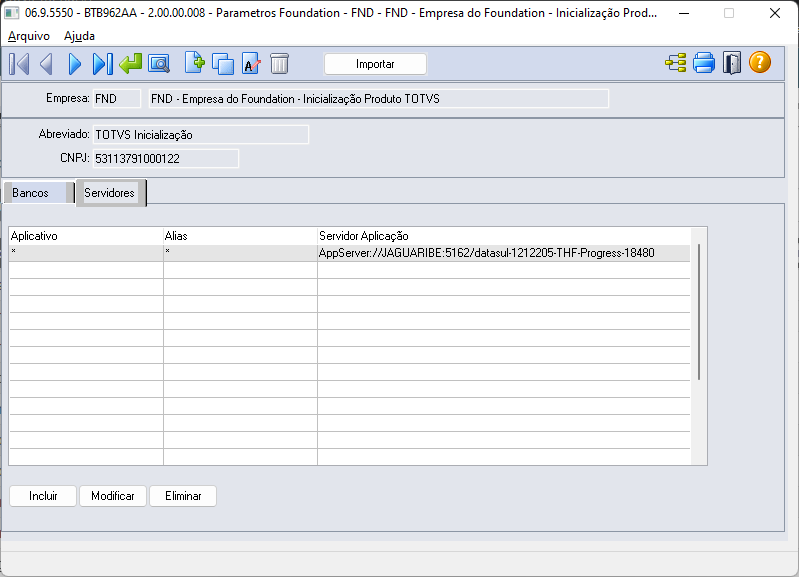Switch to the Bancos tab
The width and height of the screenshot is (799, 577).
pos(38,193)
